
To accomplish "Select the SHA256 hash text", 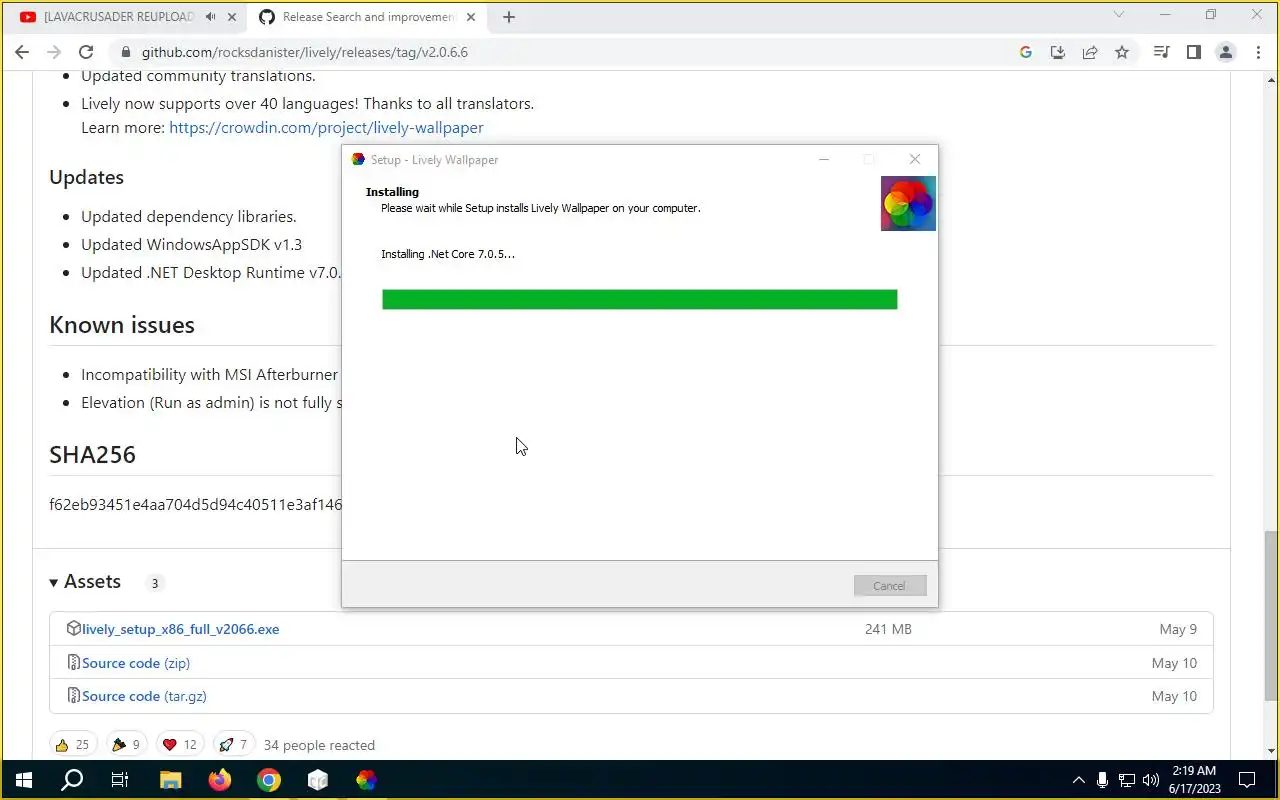I will pos(195,504).
